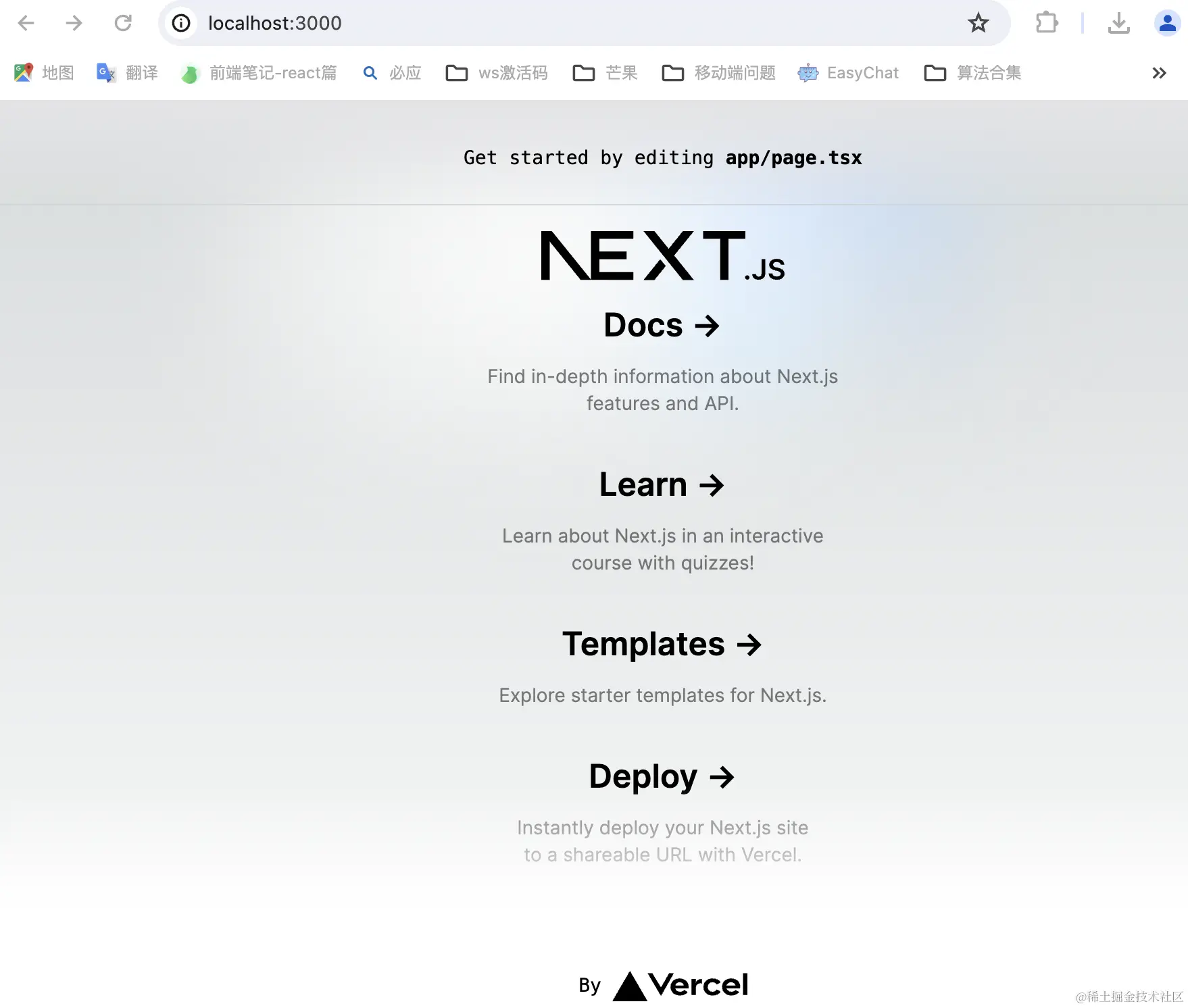Open the browser downloads icon

coord(1119,23)
